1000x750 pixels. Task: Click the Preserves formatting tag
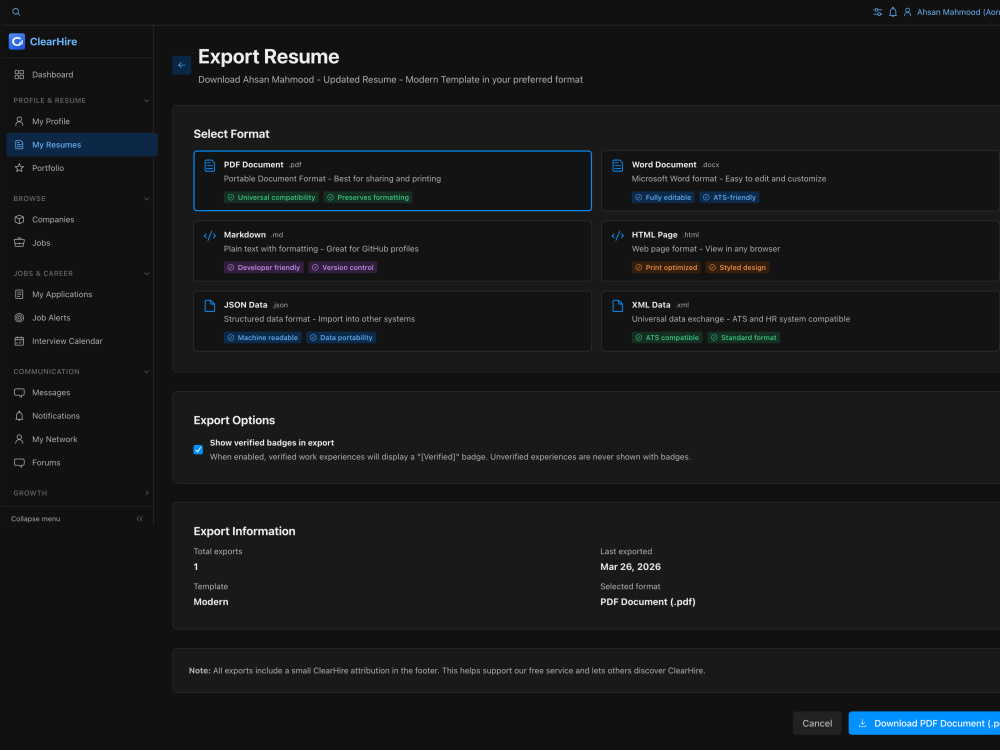click(368, 198)
